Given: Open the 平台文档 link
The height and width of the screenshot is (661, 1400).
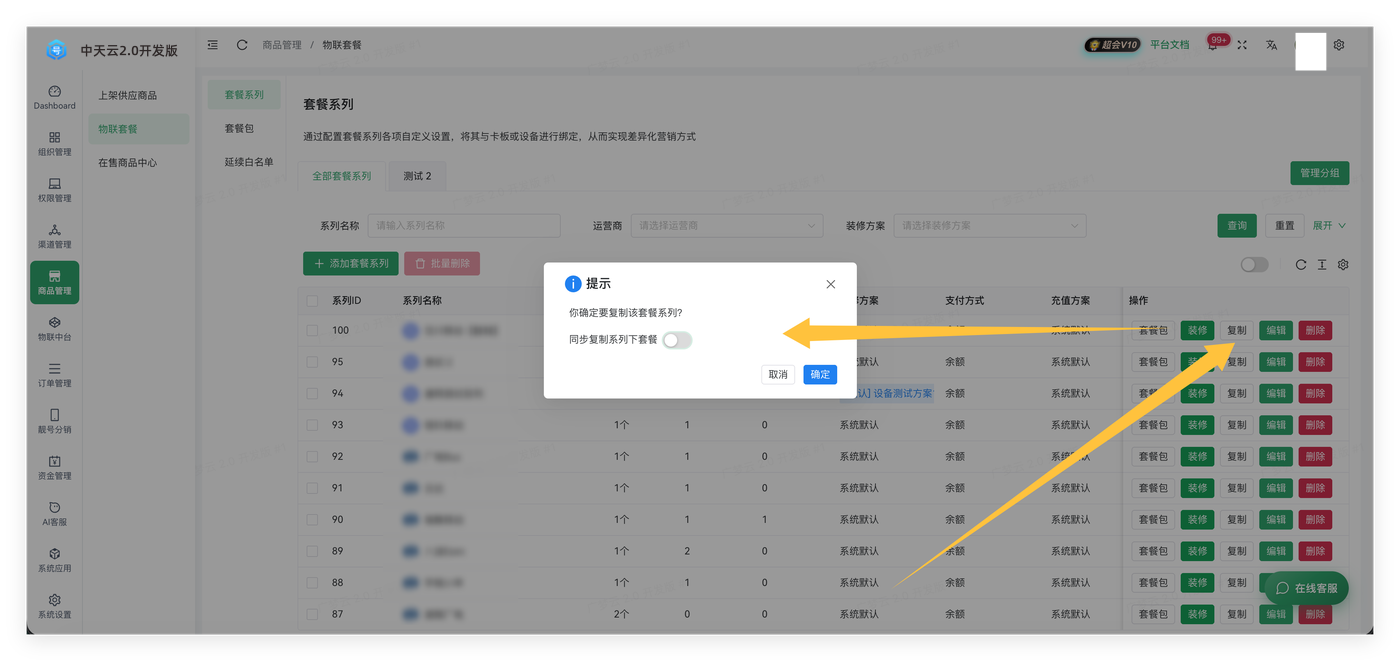Looking at the screenshot, I should coord(1170,45).
